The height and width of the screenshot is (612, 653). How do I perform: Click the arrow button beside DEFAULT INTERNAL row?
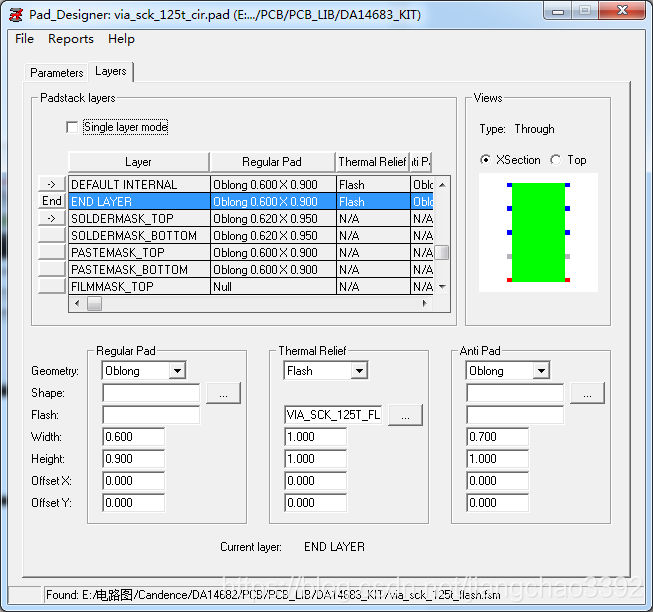pos(51,184)
